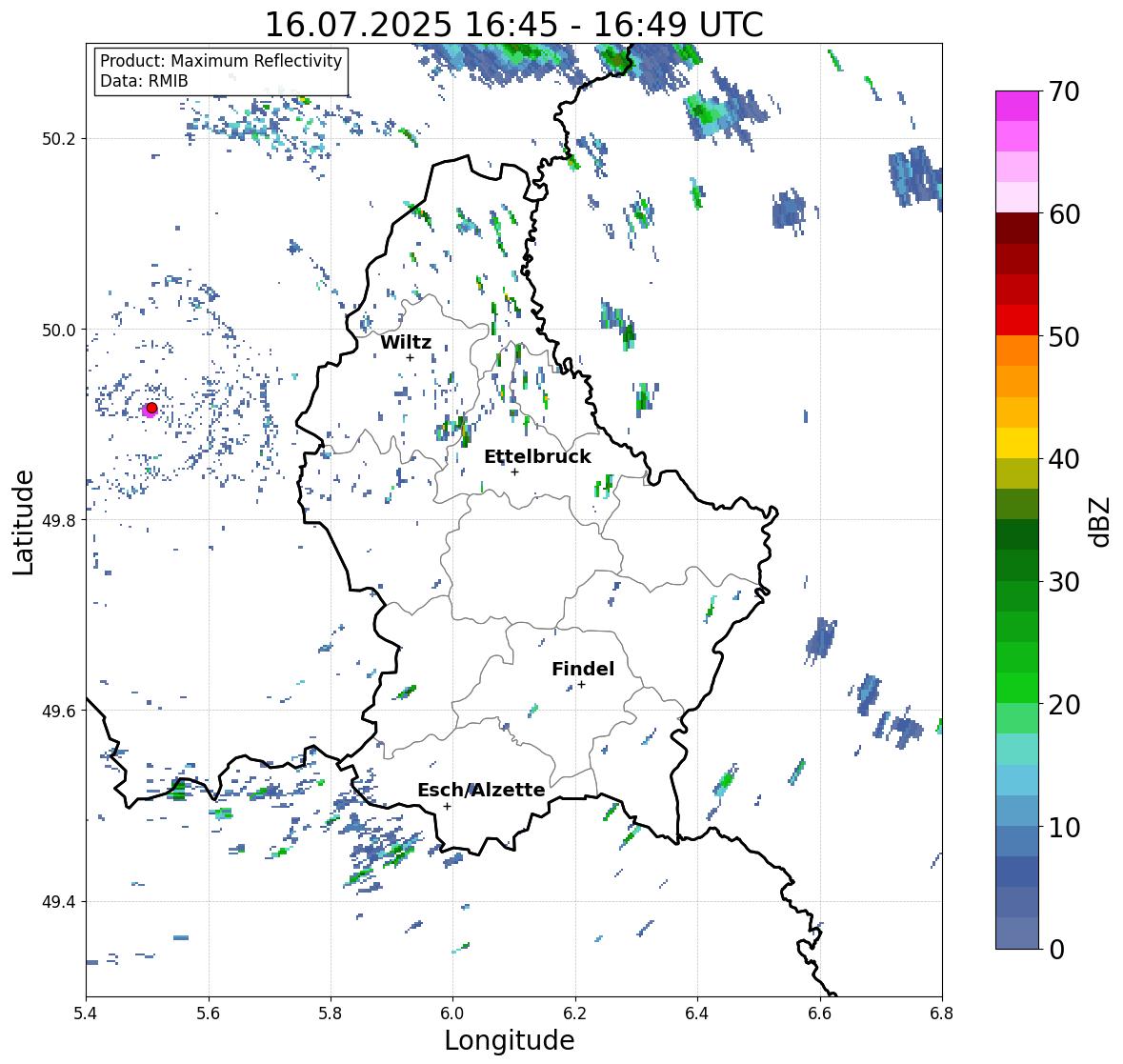The width and height of the screenshot is (1123, 1064).
Task: Click the Latitude axis label
Action: pos(24,522)
